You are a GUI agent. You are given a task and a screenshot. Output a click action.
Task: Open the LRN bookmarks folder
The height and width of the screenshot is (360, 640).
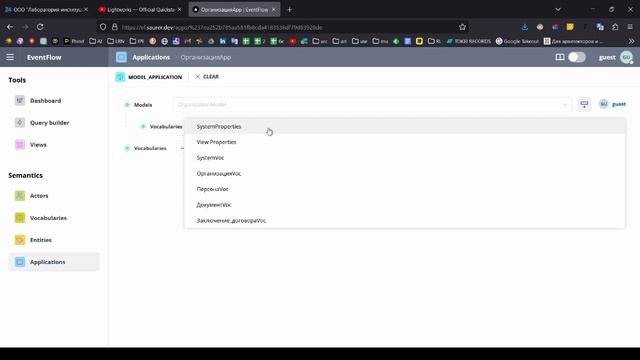point(116,41)
